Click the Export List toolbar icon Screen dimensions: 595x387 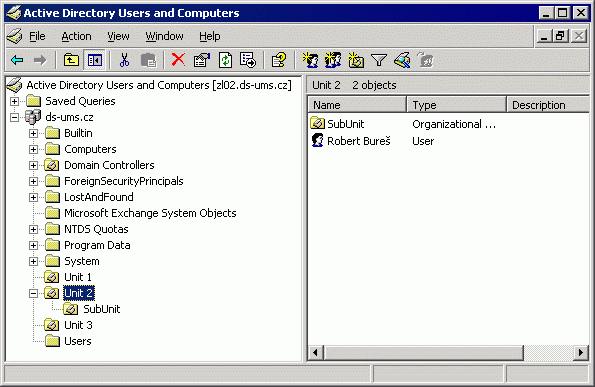(x=248, y=60)
